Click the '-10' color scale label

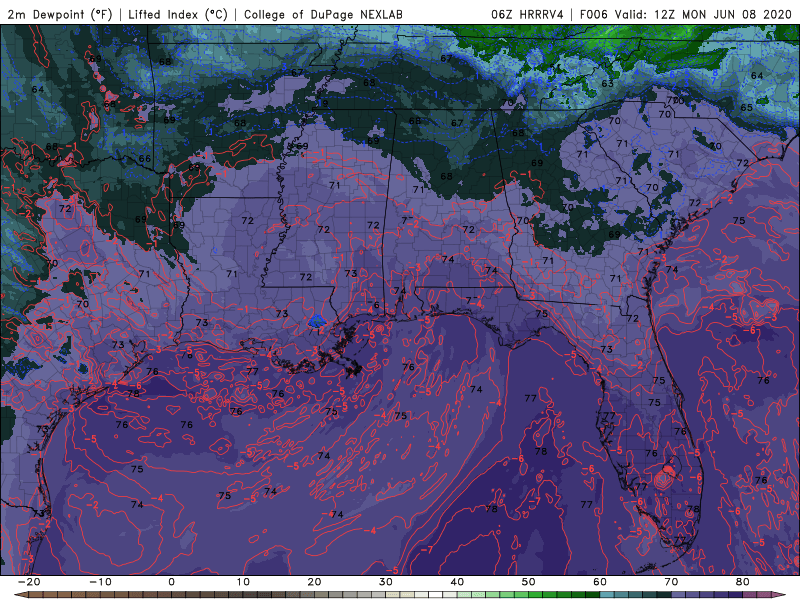coord(100,582)
